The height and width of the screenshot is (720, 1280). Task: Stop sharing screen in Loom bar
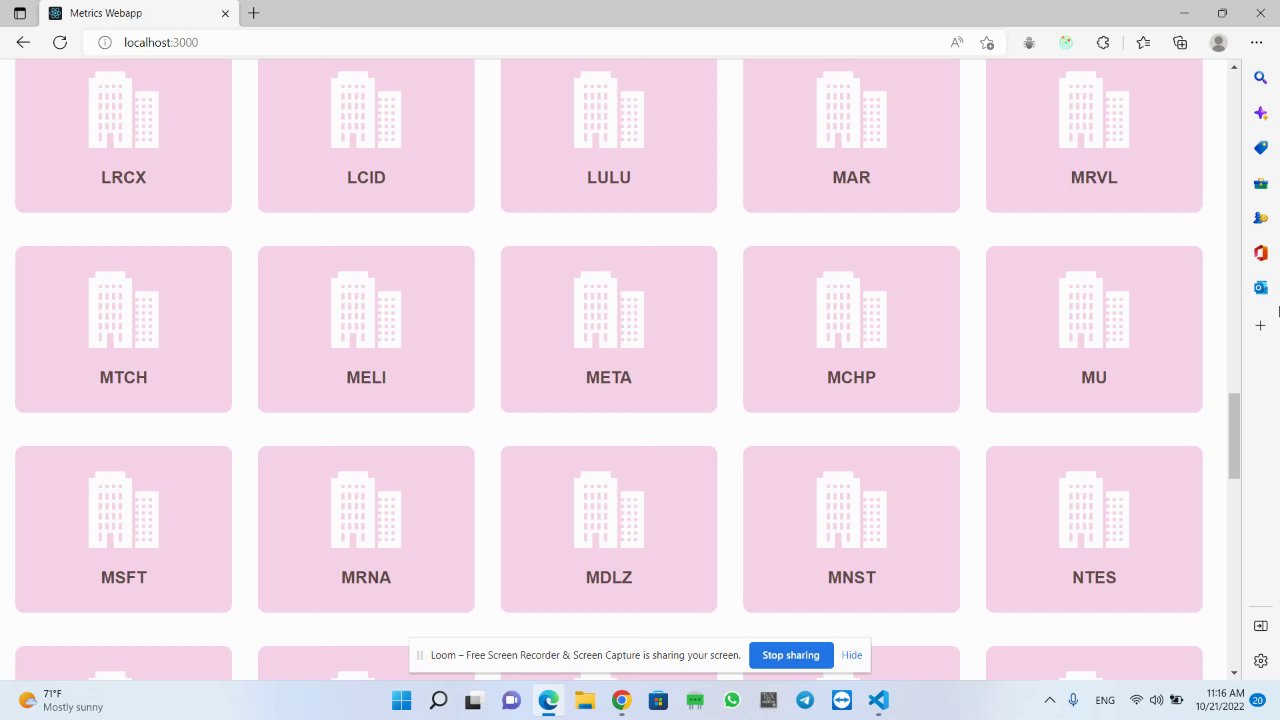point(790,655)
